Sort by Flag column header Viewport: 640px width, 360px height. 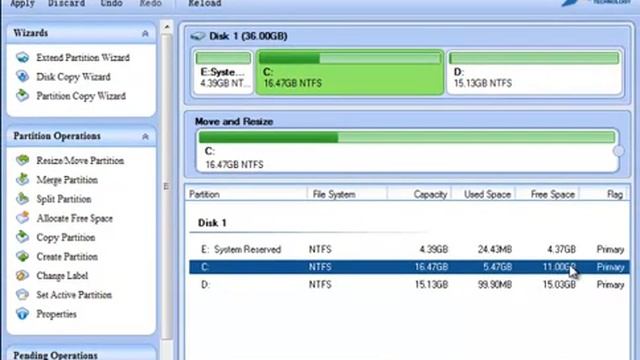point(605,194)
